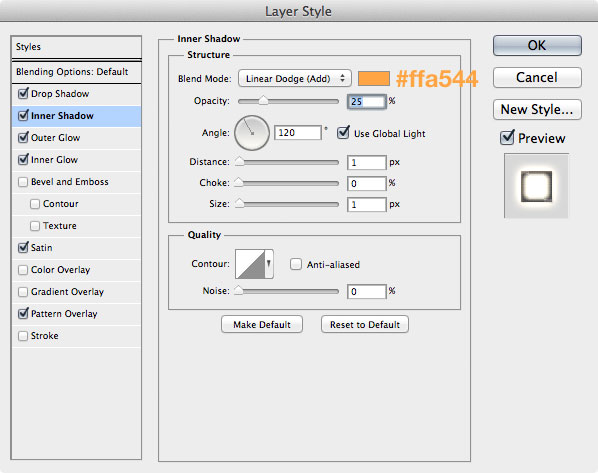Click the Size slider handle
This screenshot has height=473, width=598.
tap(239, 203)
